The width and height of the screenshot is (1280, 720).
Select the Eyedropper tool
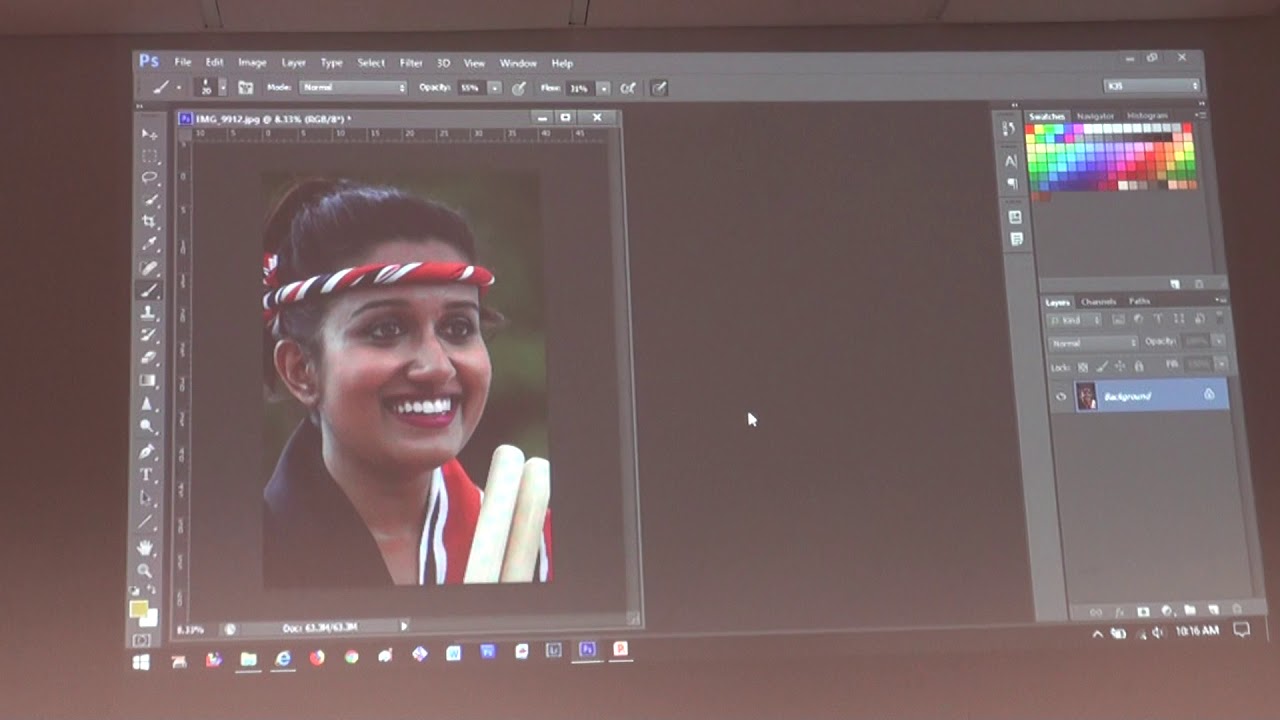149,244
